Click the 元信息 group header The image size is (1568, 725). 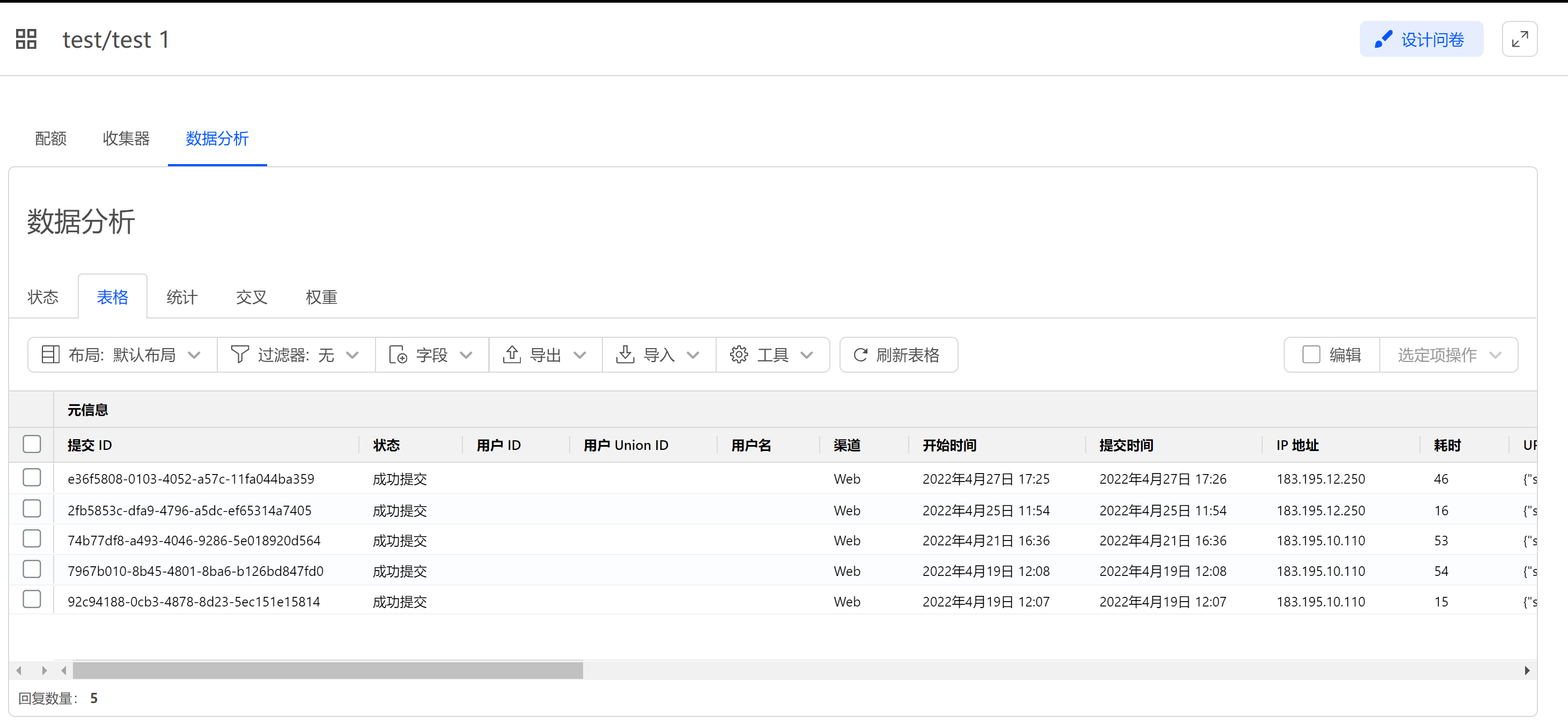pyautogui.click(x=87, y=410)
